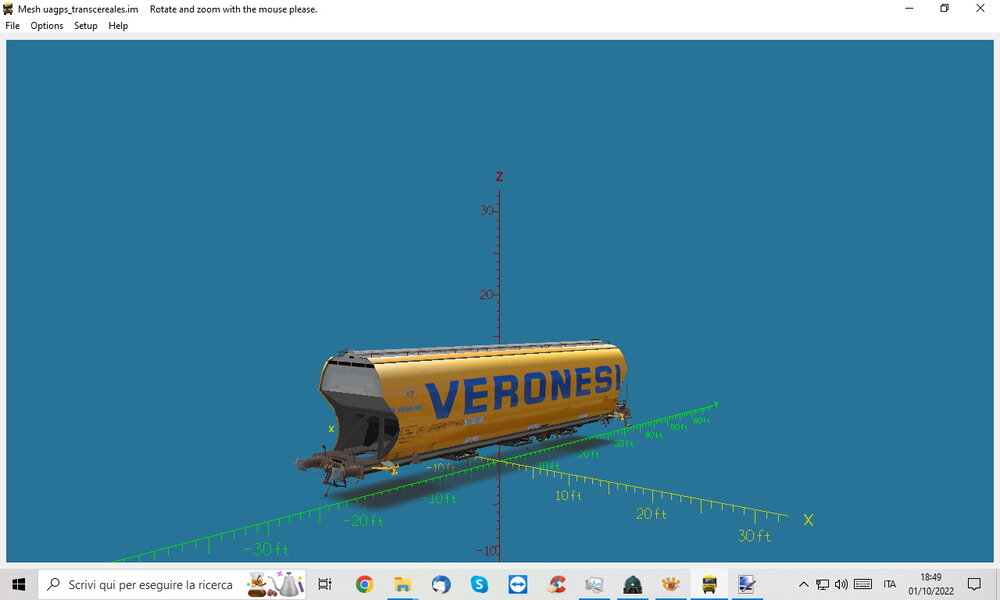The height and width of the screenshot is (600, 1000).
Task: Click the '20' mark on Z axis
Action: click(x=487, y=295)
